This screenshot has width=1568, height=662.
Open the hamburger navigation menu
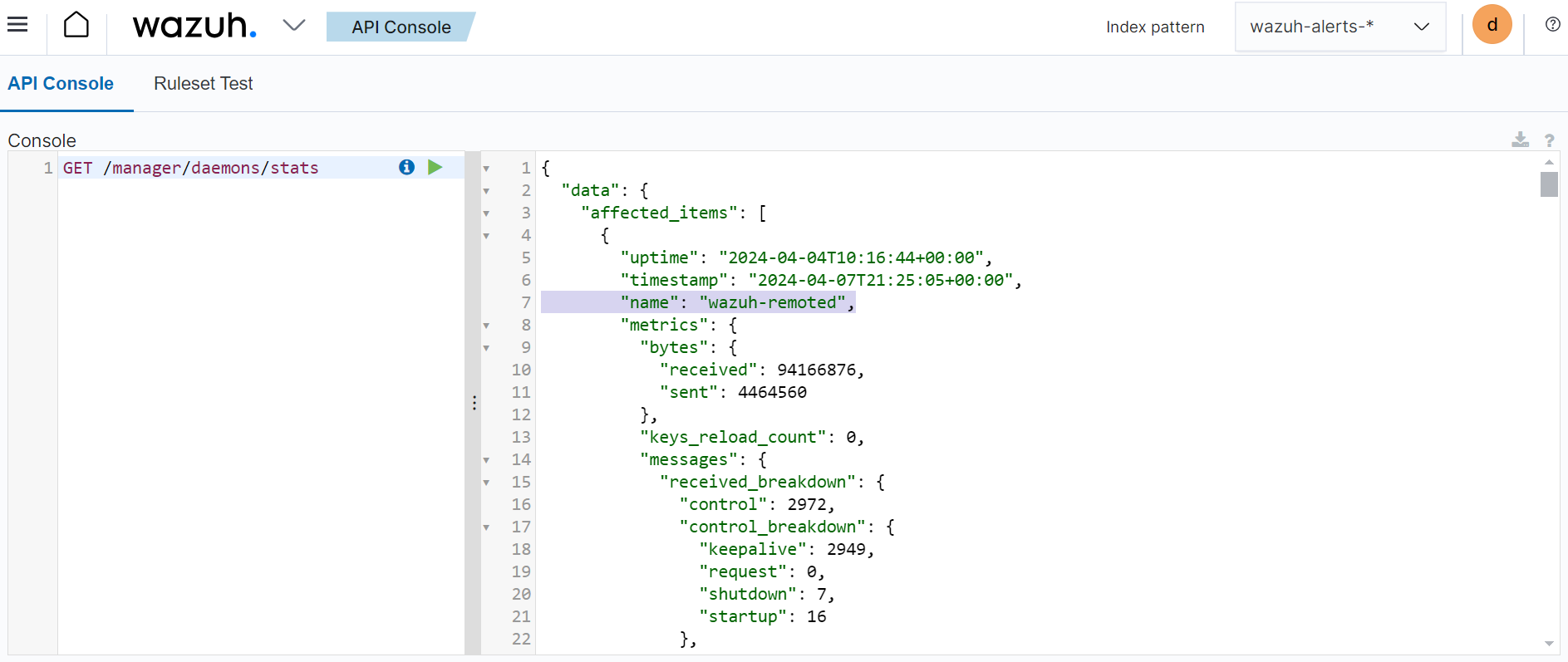point(17,25)
